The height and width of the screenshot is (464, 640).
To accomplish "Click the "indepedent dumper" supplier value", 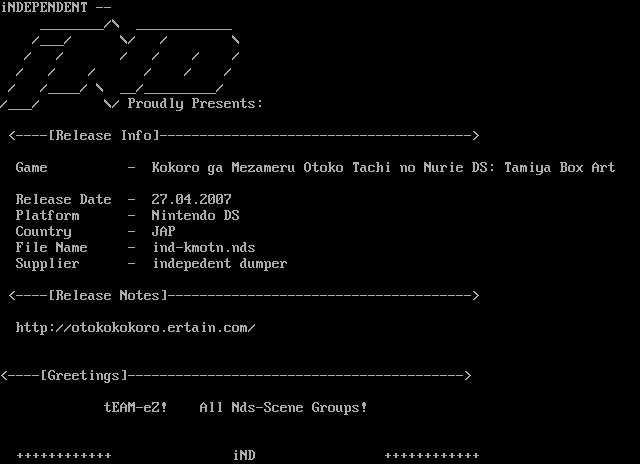I will click(220, 264).
